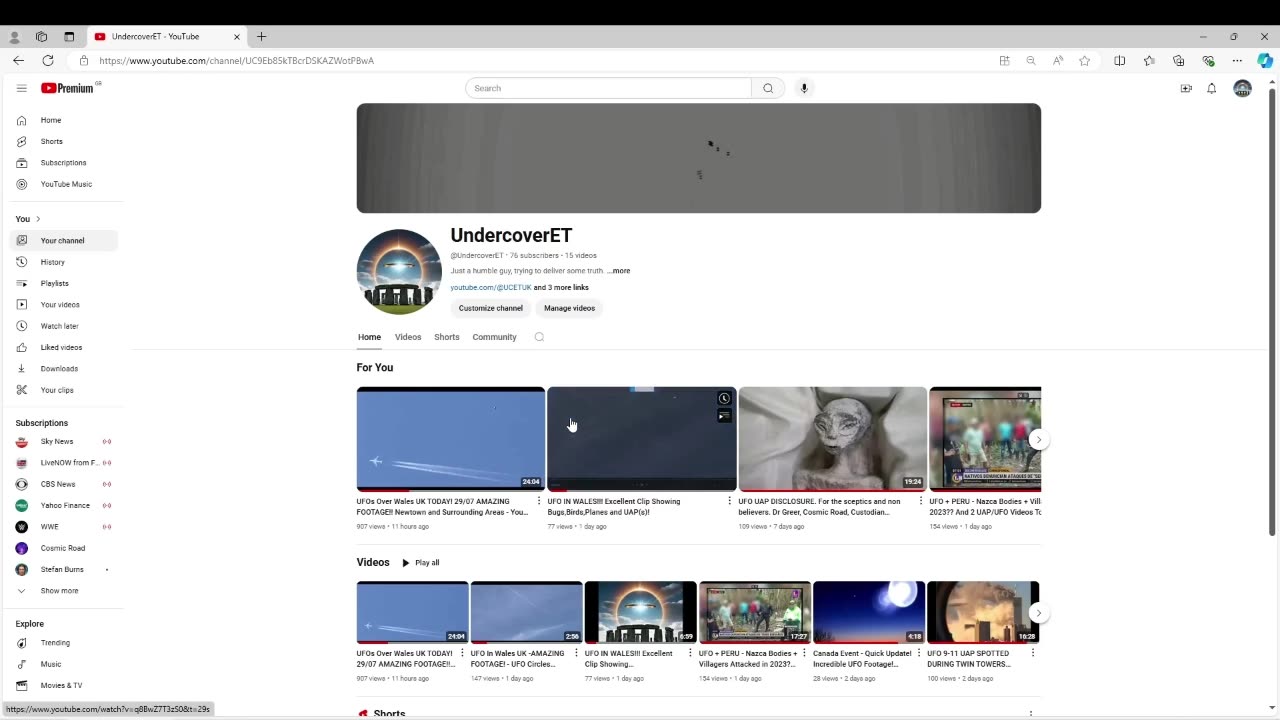
Task: Start voice search with the microphone icon
Action: click(x=804, y=88)
